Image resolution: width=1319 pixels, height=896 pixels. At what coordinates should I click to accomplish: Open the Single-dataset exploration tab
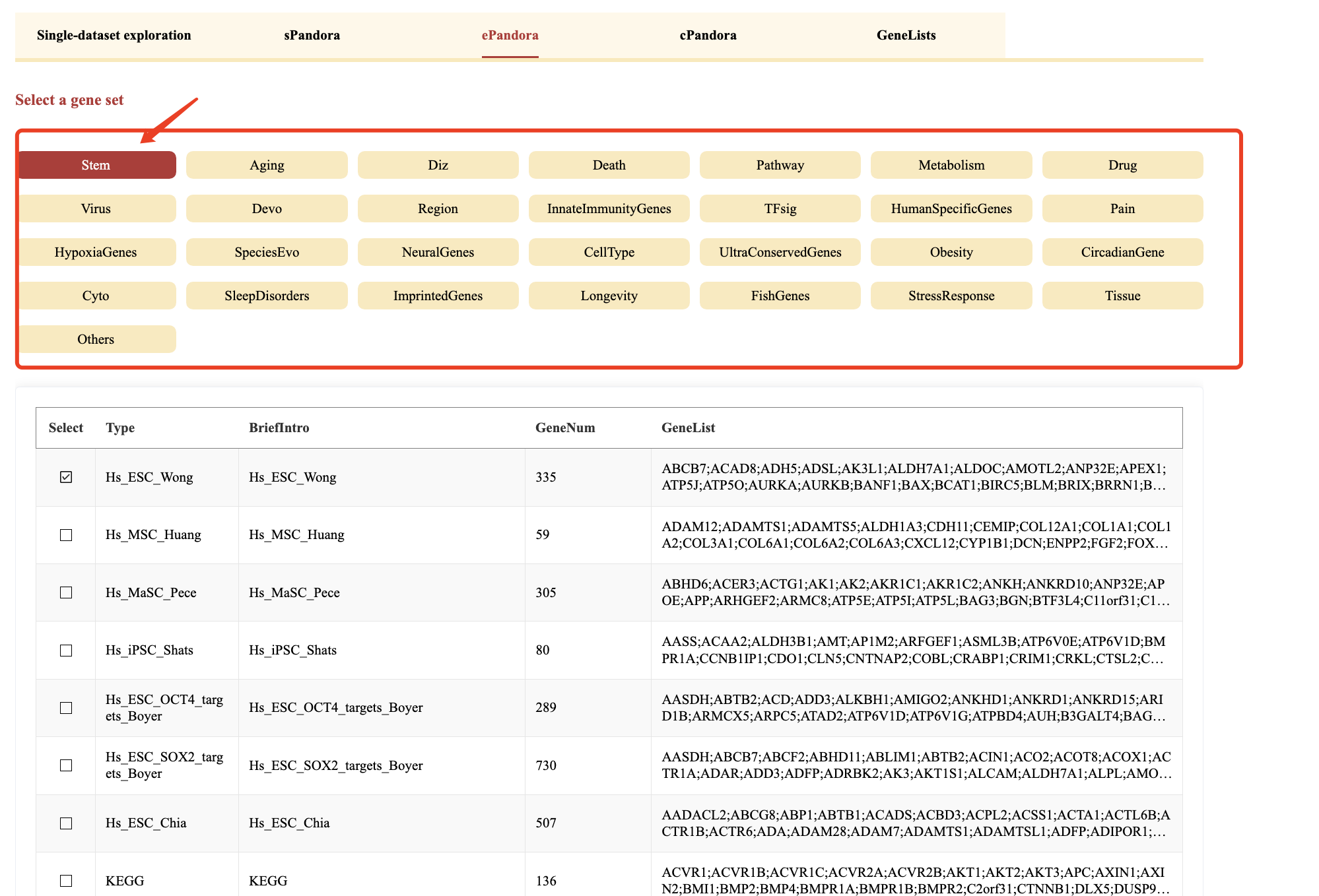tap(114, 35)
